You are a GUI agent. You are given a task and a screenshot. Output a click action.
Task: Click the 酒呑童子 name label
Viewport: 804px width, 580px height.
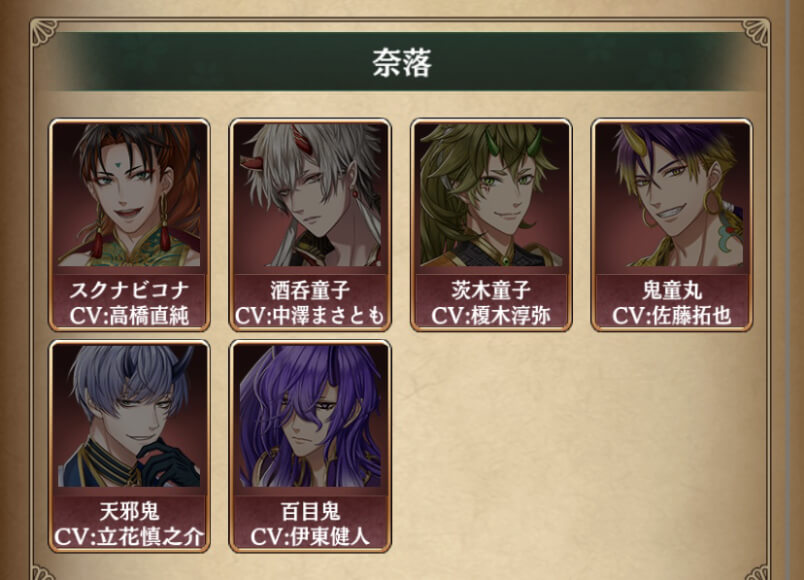tap(310, 290)
